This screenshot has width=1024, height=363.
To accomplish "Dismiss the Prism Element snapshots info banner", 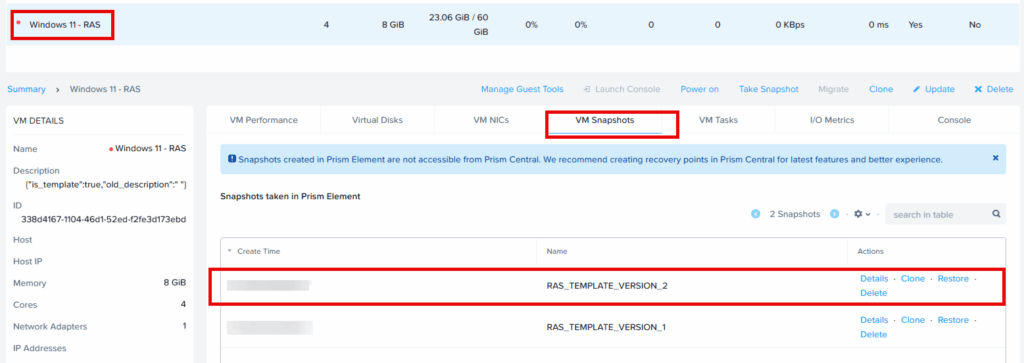I will [x=995, y=158].
